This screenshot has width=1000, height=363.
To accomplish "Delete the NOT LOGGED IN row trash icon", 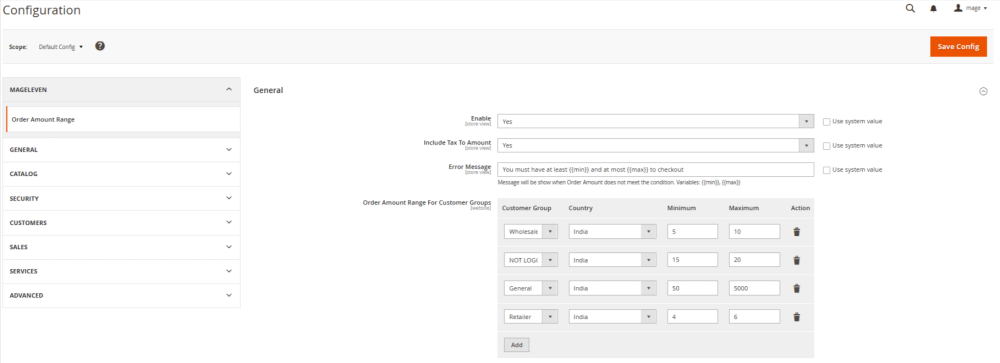I will 796,260.
